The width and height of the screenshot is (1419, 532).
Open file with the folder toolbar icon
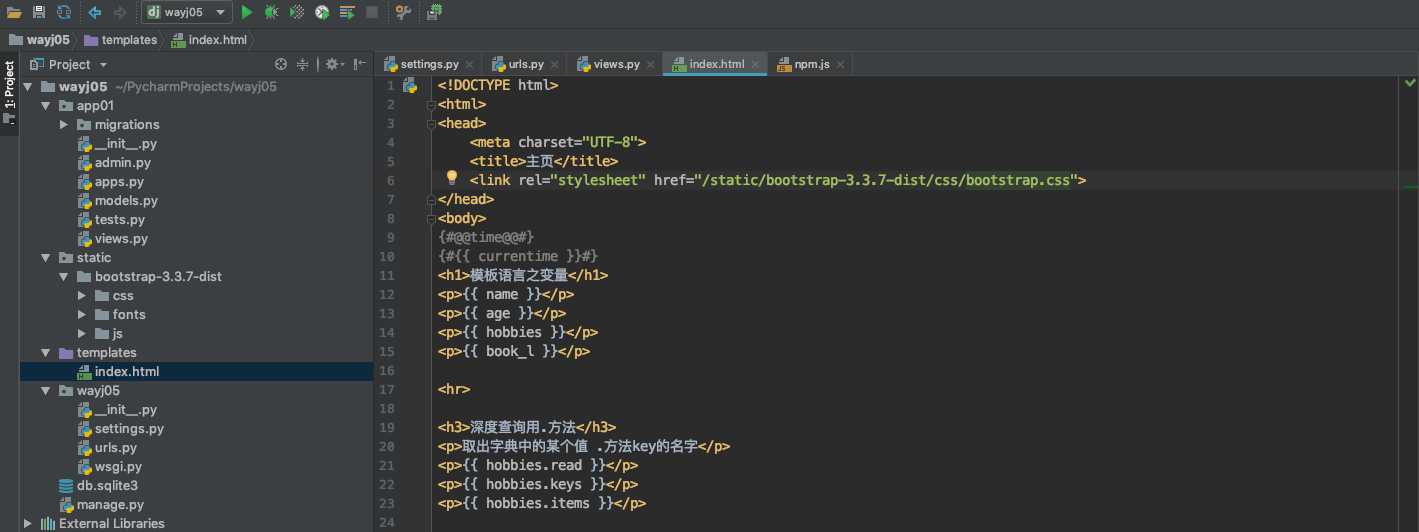pyautogui.click(x=14, y=12)
